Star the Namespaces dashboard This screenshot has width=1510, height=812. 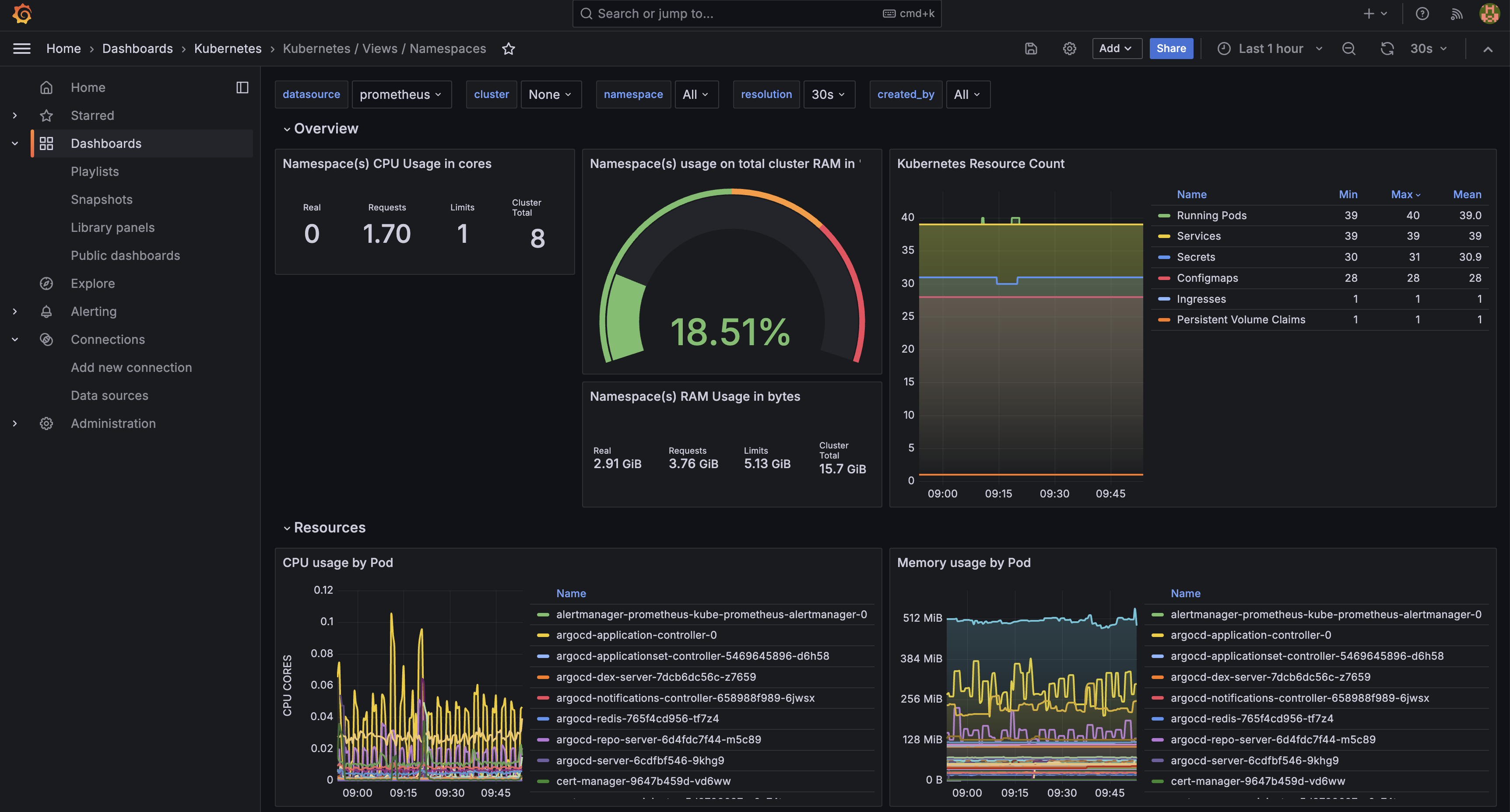click(x=508, y=49)
